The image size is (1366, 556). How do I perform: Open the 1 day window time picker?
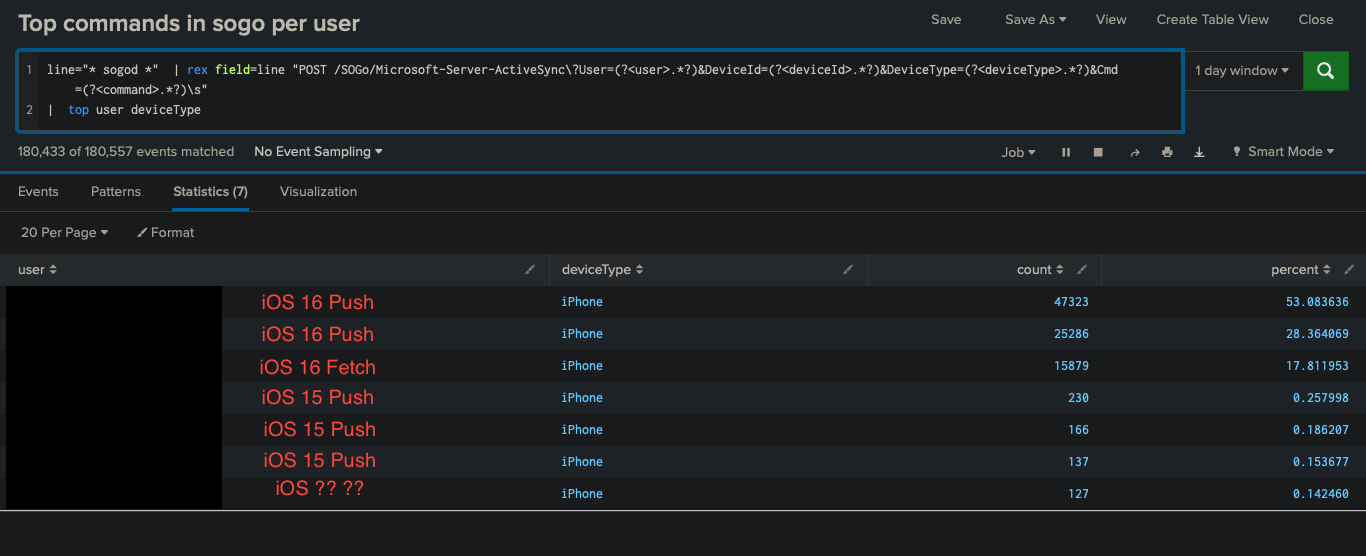(x=1242, y=71)
